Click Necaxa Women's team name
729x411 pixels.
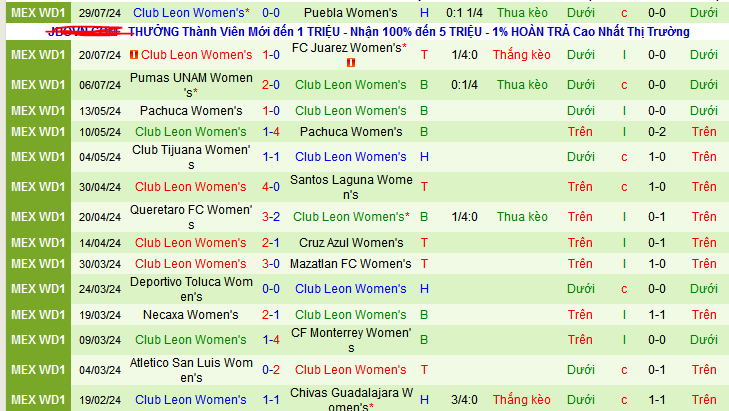tap(191, 315)
